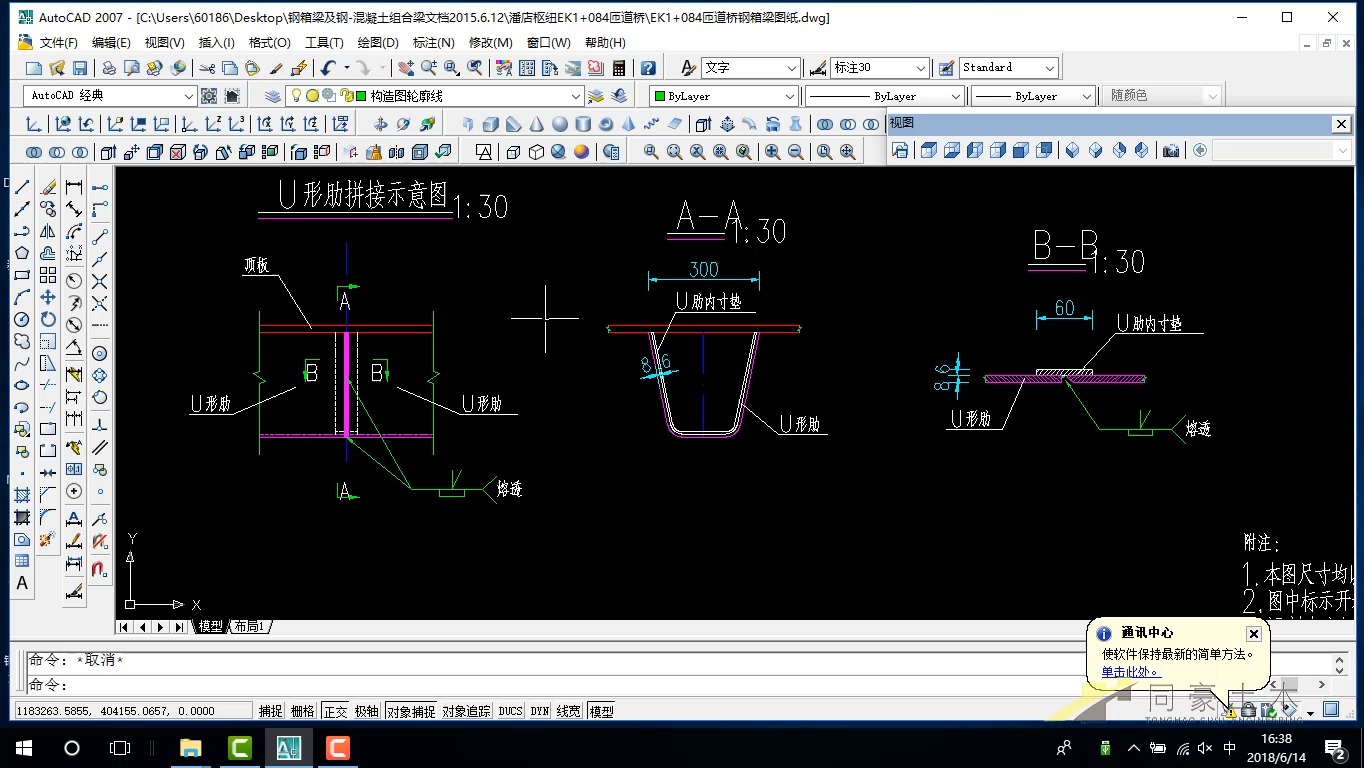Click the Save file icon
1364x768 pixels.
[x=80, y=68]
